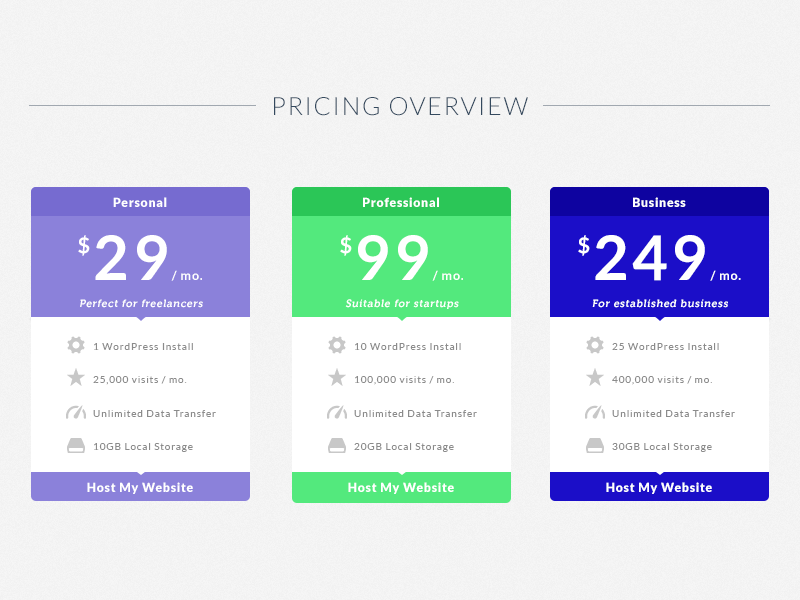Viewport: 800px width, 600px height.
Task: Click the storage drive icon in Personal plan
Action: coord(76,446)
